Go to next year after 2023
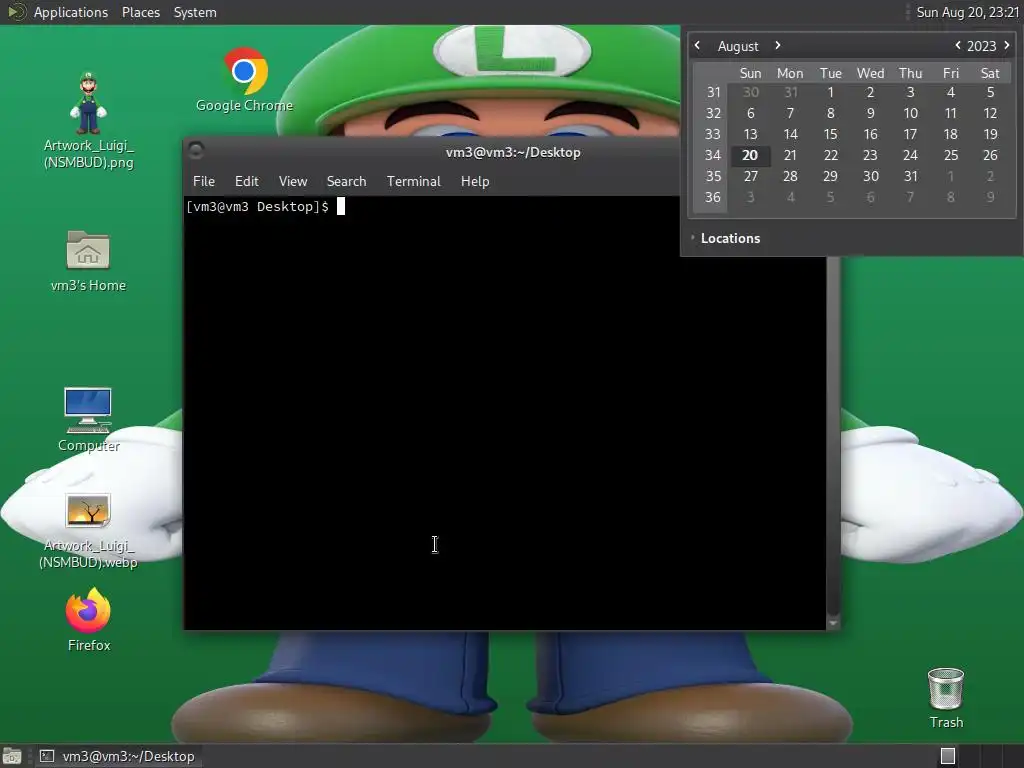Screen dimensions: 1024x768 tap(1006, 46)
